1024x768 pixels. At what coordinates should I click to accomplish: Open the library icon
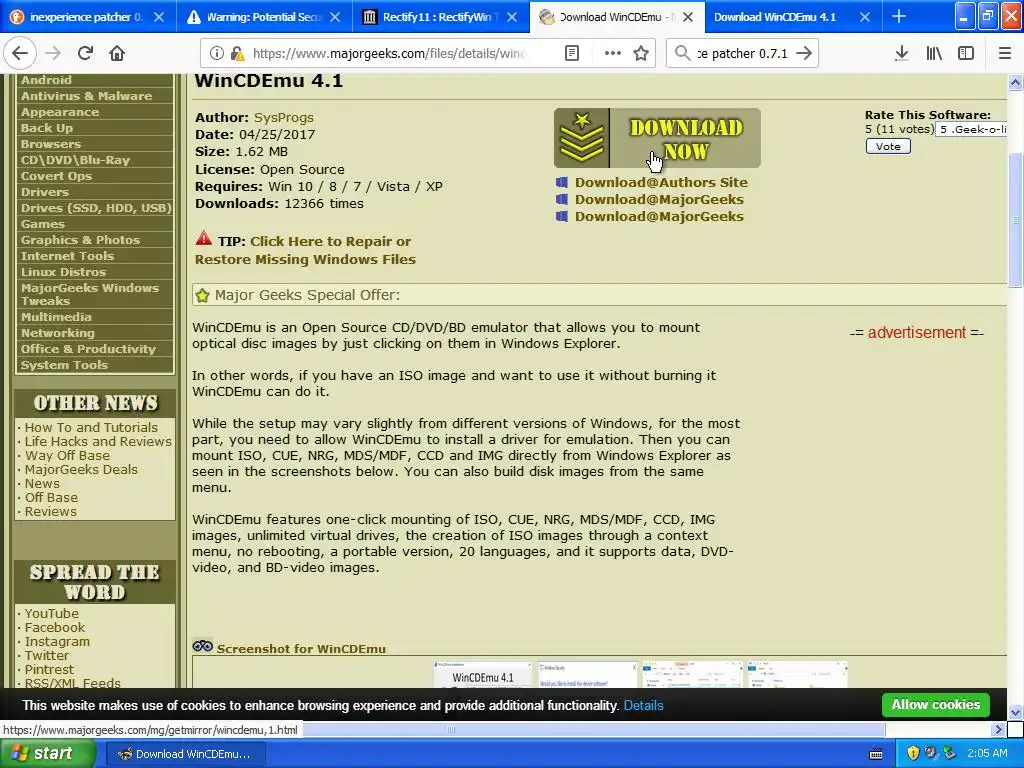[934, 53]
